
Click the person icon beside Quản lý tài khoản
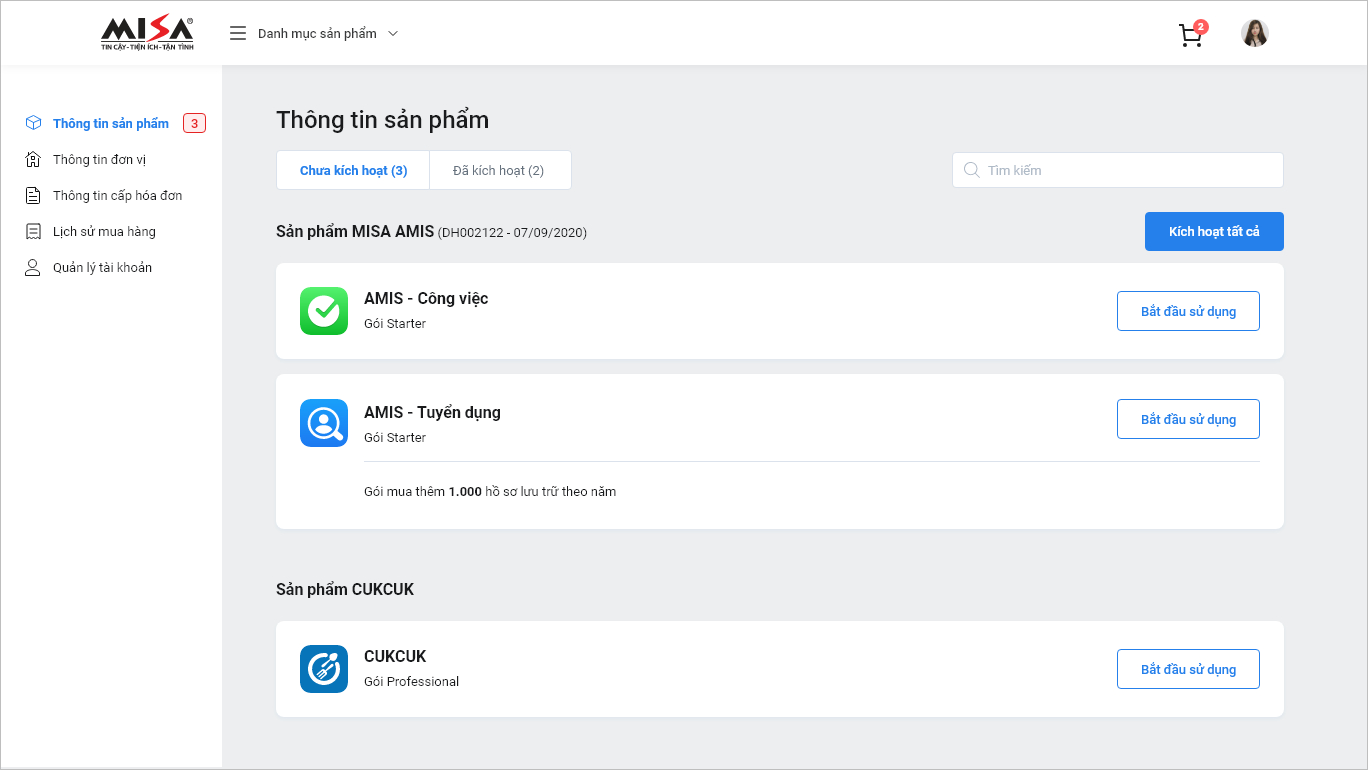point(33,267)
